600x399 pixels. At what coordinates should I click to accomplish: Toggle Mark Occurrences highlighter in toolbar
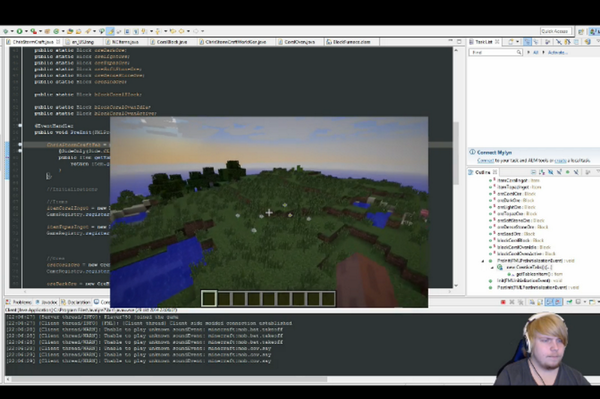(111, 31)
